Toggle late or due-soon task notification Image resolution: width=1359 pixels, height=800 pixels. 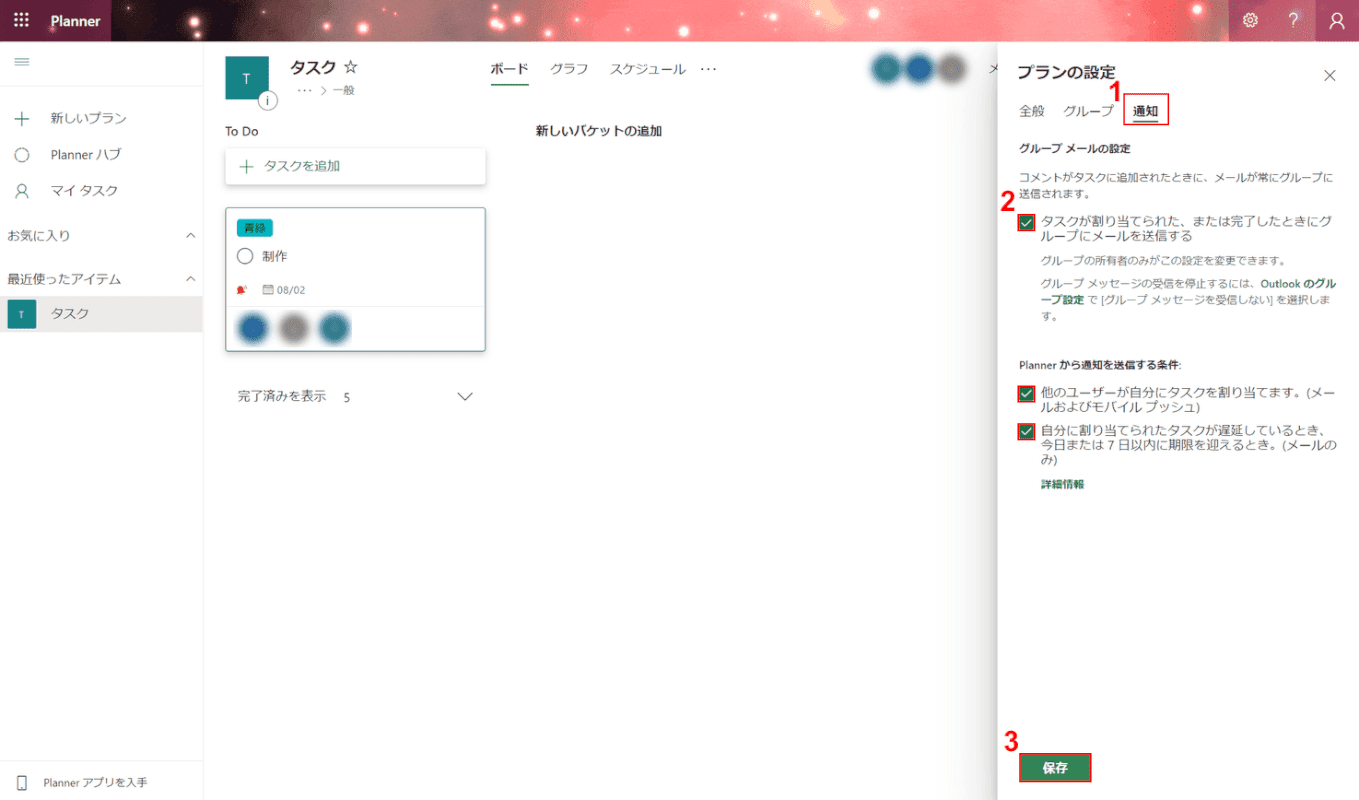(1026, 432)
